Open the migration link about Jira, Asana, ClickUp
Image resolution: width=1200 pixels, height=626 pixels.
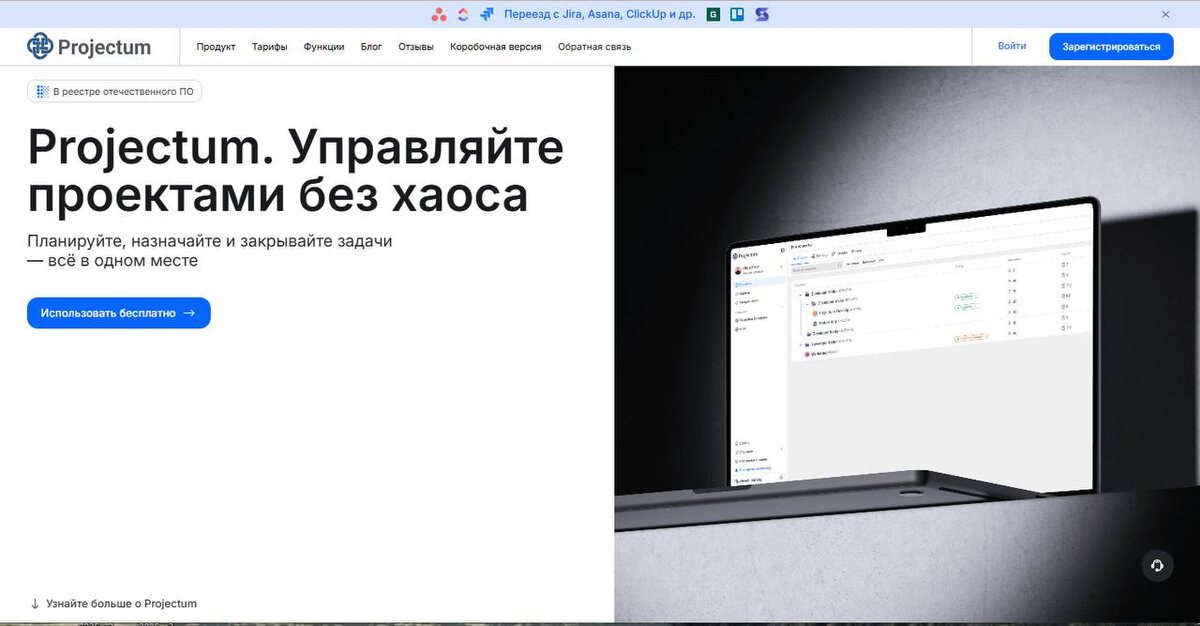tap(600, 15)
